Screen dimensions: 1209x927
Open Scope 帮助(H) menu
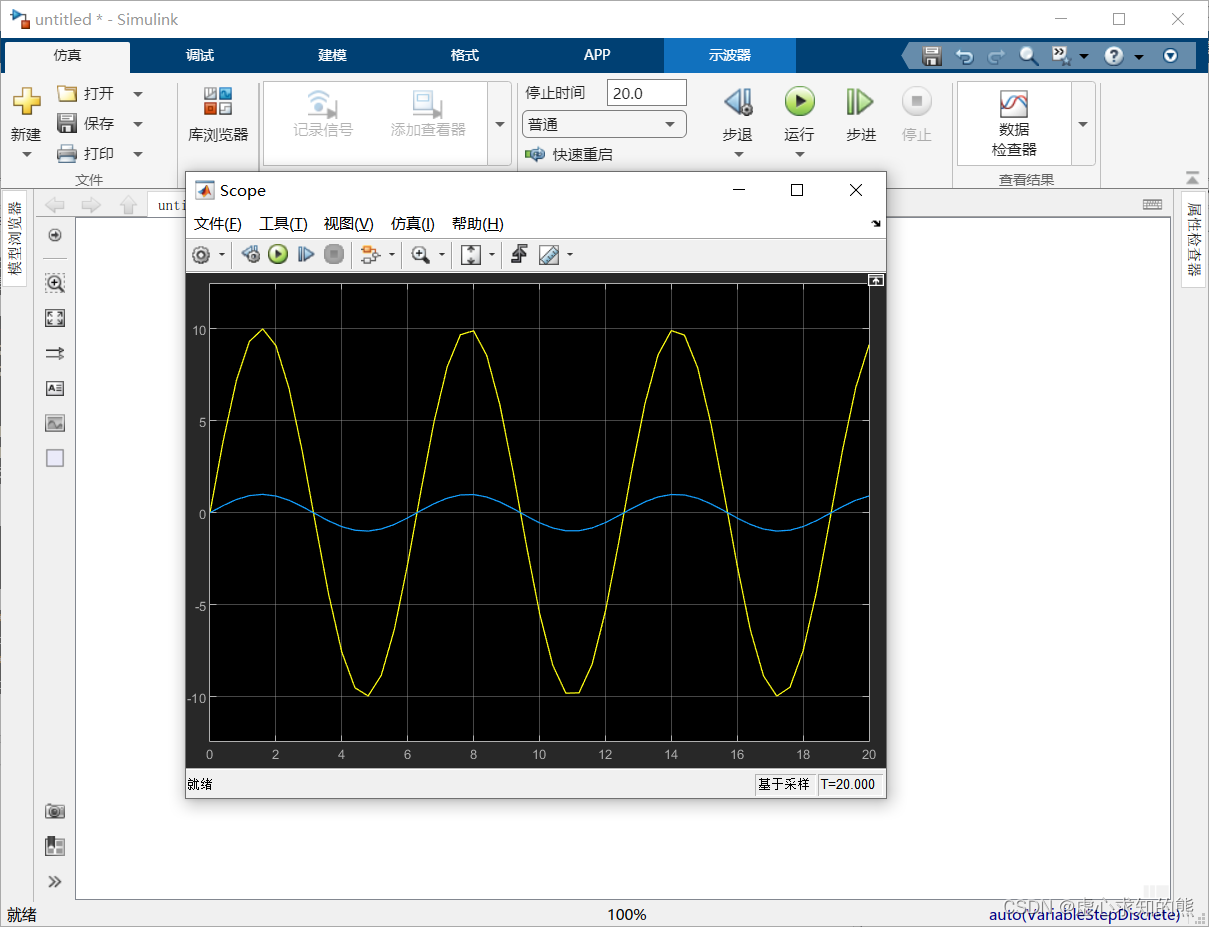click(477, 224)
